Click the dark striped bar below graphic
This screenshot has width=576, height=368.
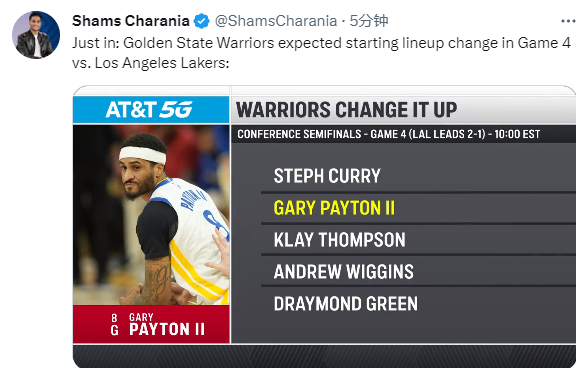[x=324, y=356]
